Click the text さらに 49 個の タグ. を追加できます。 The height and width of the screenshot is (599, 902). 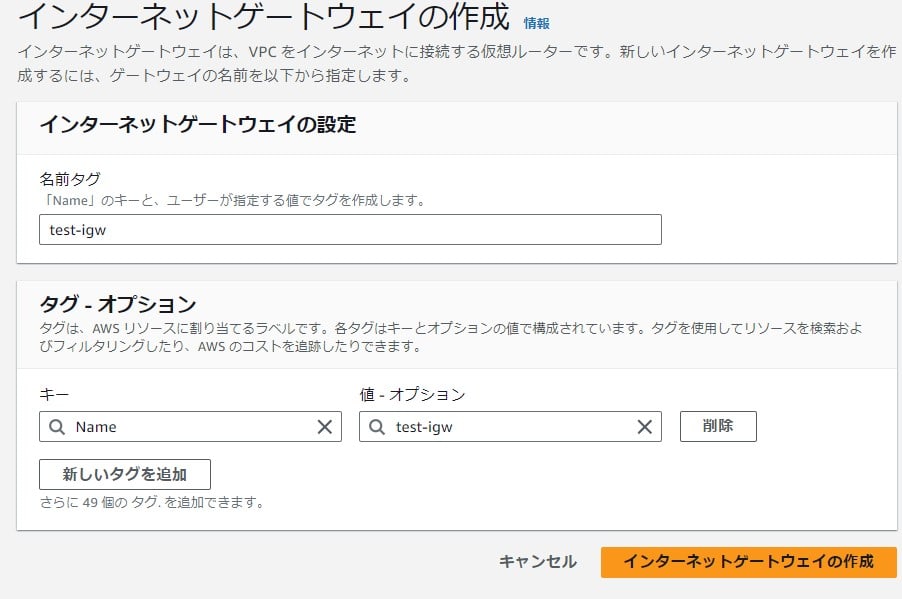pyautogui.click(x=152, y=502)
